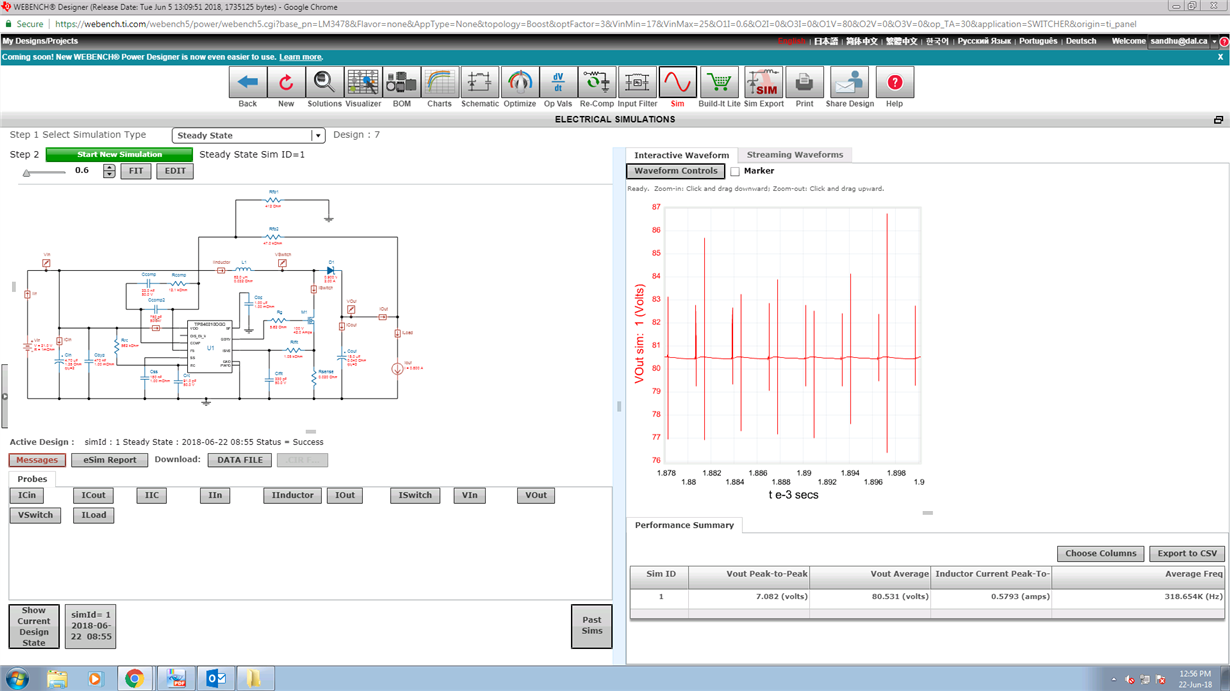Restore the Electrical Simulations panel
Viewport: 1230px width, 691px height.
(1218, 120)
